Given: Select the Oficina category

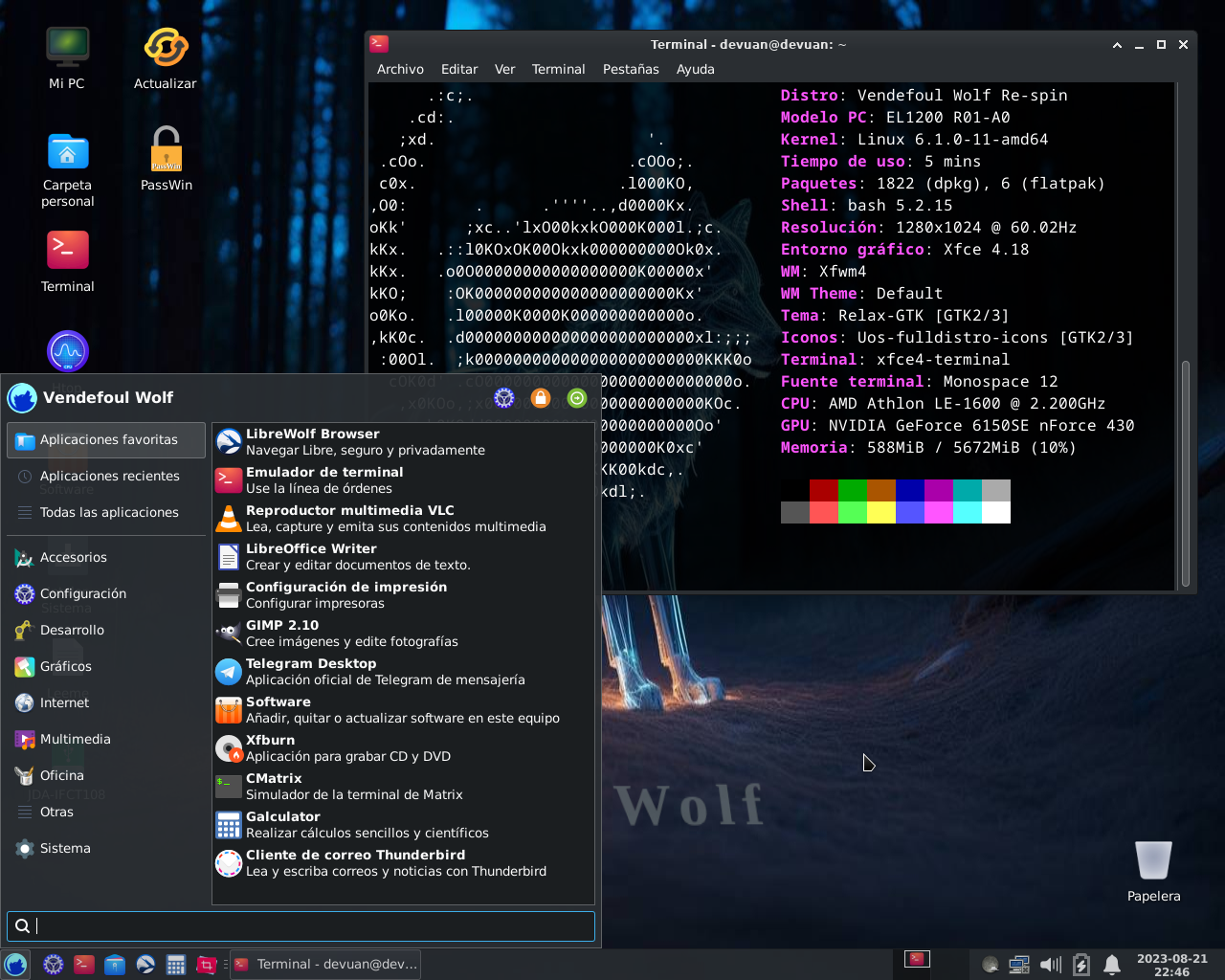Looking at the screenshot, I should [106, 776].
